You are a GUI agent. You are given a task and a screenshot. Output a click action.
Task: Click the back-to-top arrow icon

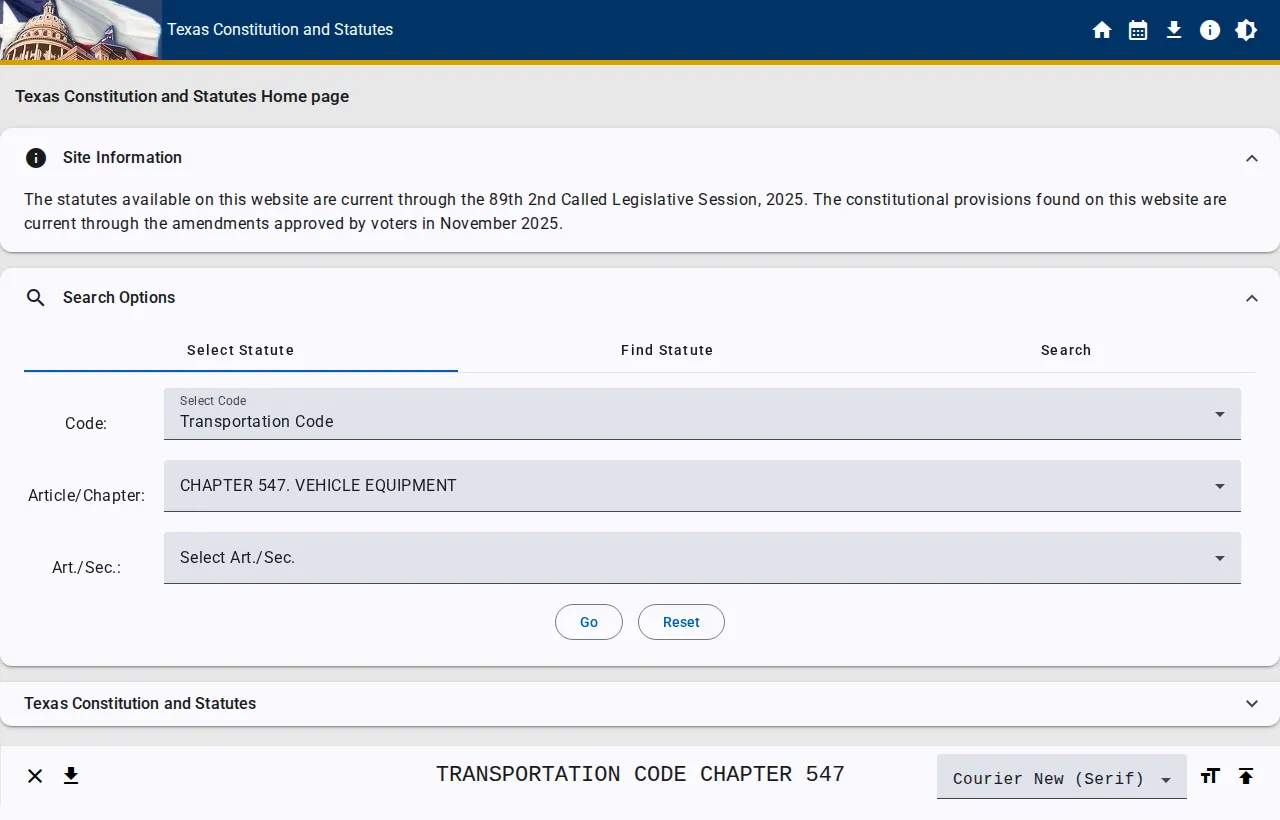[x=1246, y=776]
